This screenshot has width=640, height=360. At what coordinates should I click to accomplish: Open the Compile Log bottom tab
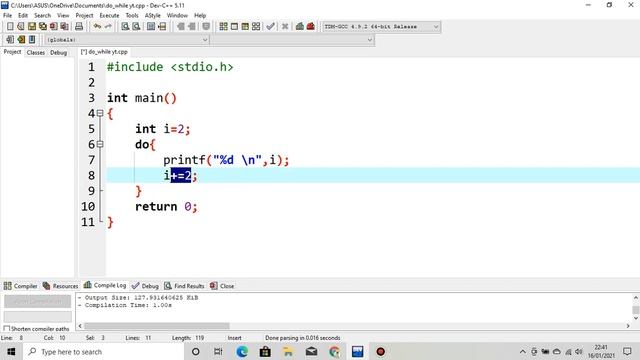click(x=105, y=285)
